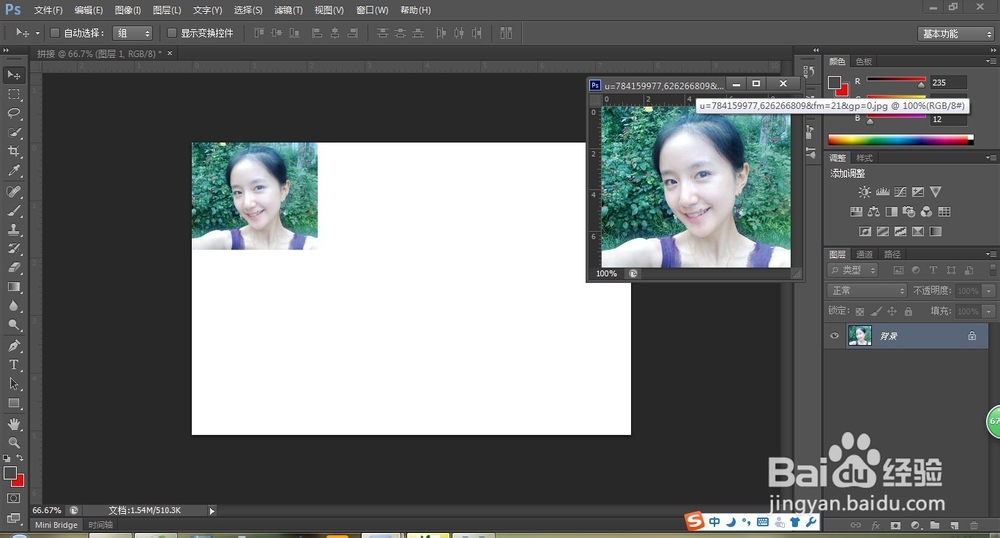Select the Pen tool

point(13,346)
